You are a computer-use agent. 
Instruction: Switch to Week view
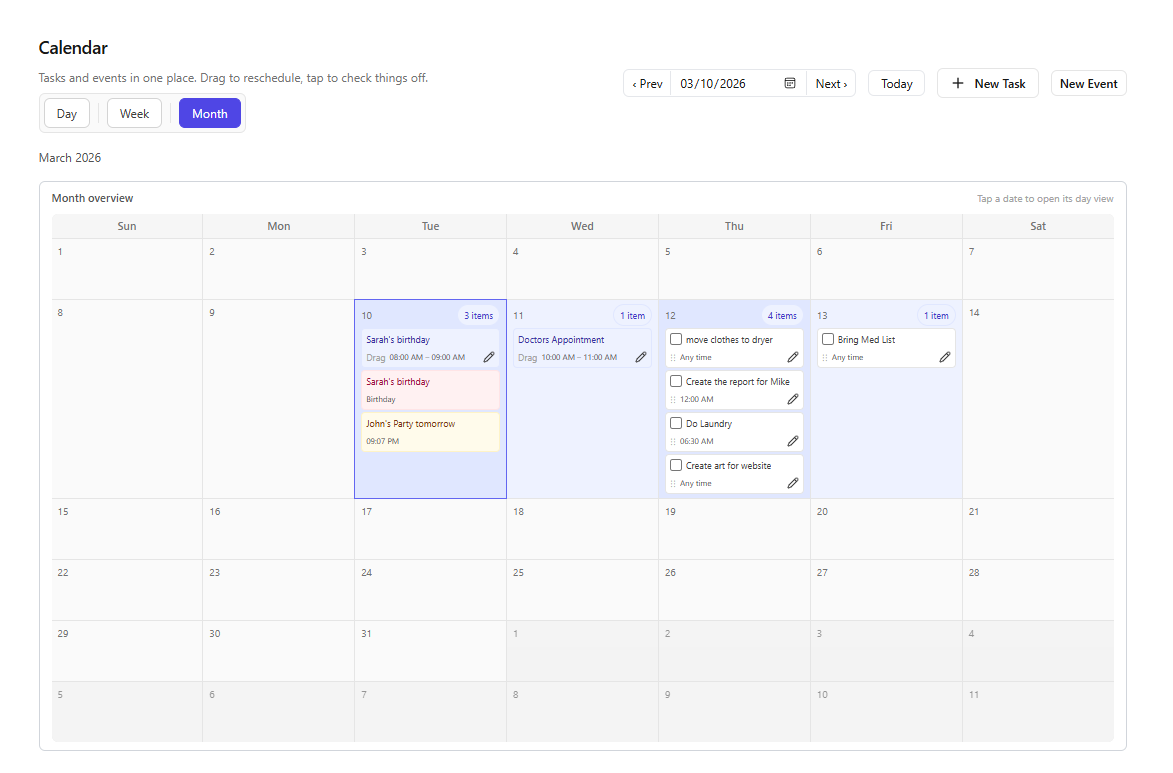[134, 113]
